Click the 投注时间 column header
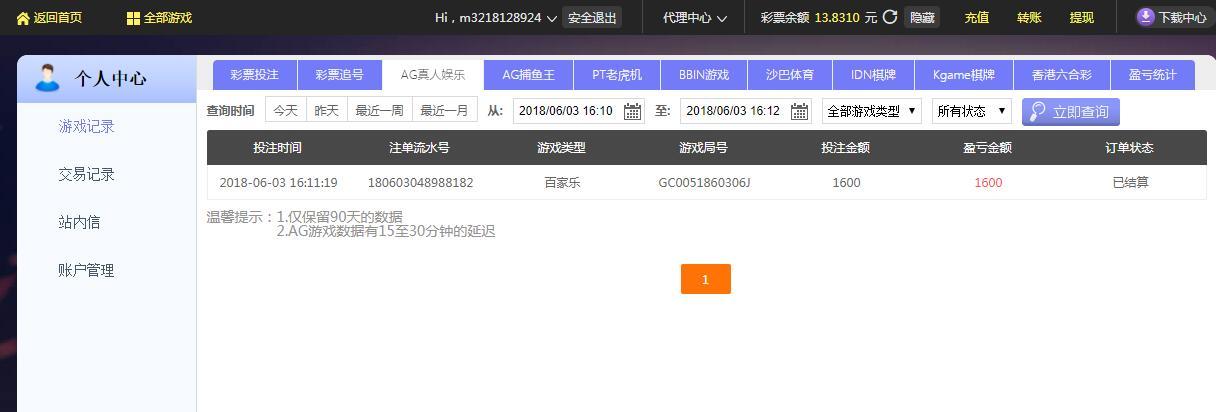The height and width of the screenshot is (412, 1216). click(x=277, y=148)
